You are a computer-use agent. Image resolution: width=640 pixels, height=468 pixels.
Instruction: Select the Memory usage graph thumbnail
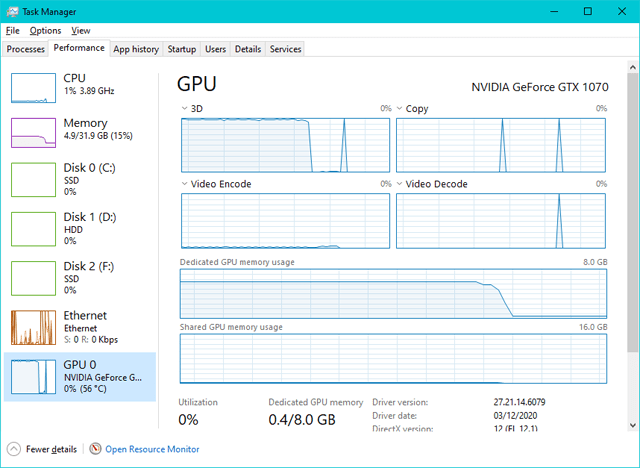tap(33, 133)
